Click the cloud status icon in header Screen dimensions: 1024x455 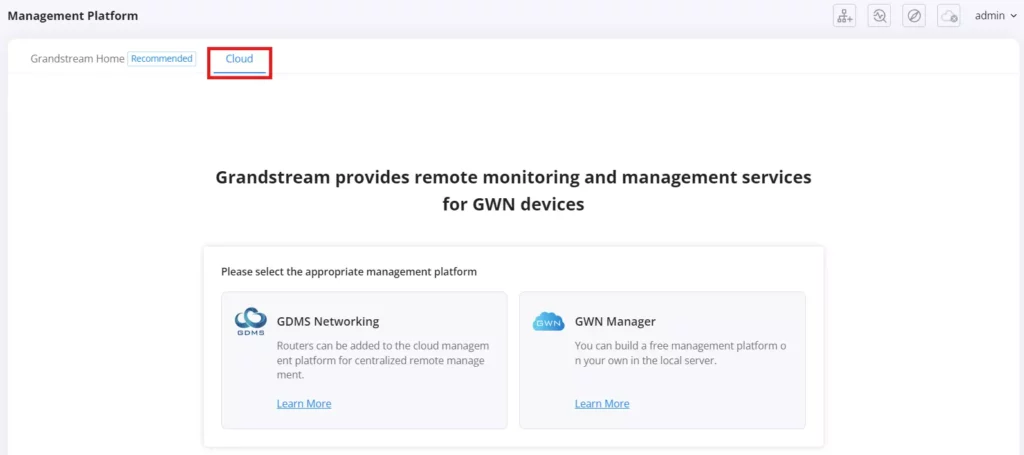click(x=948, y=16)
